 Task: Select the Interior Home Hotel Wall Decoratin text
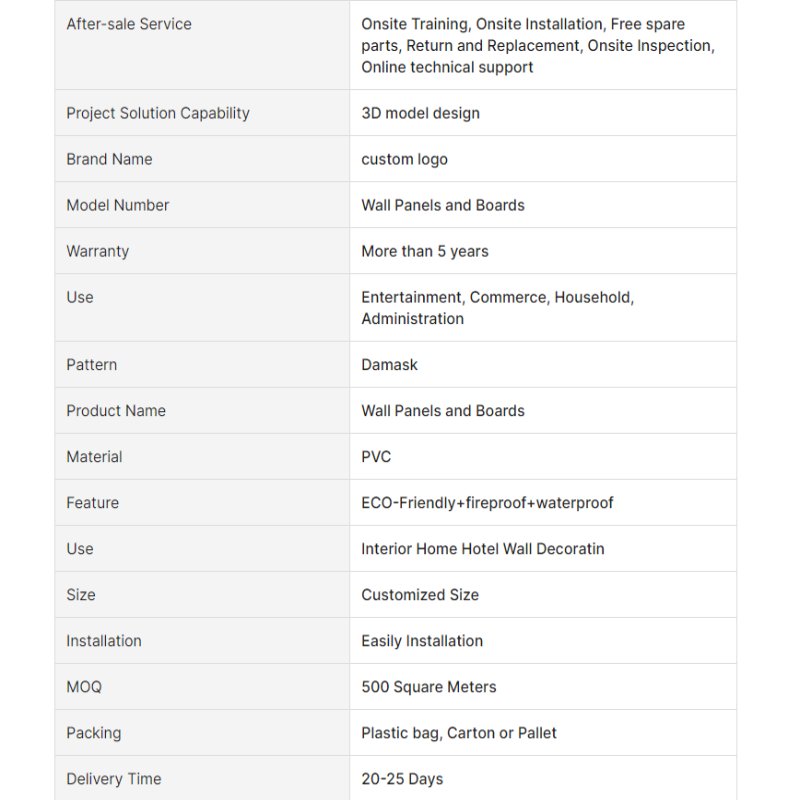coord(483,549)
